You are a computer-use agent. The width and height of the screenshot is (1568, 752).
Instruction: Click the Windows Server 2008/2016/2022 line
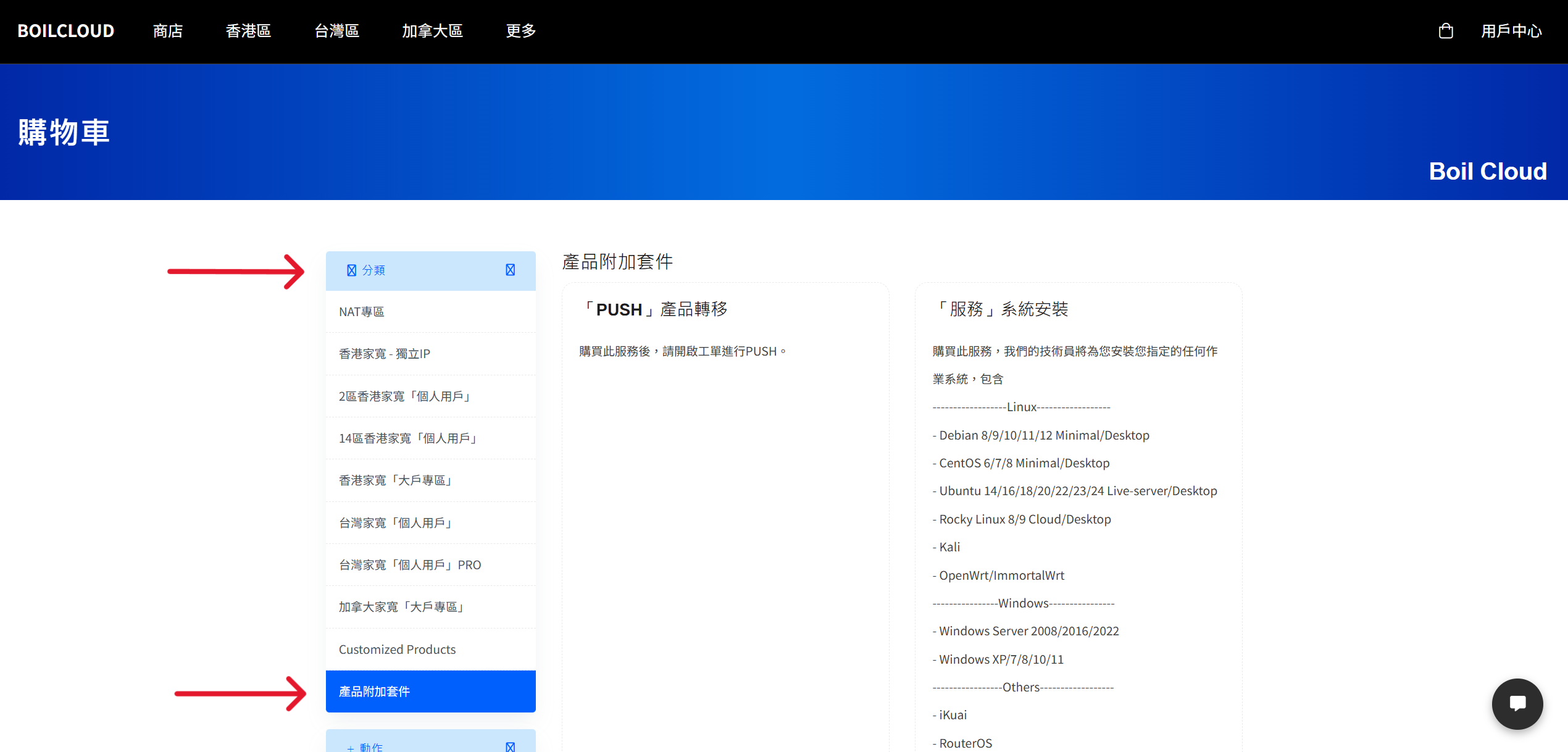point(1025,631)
